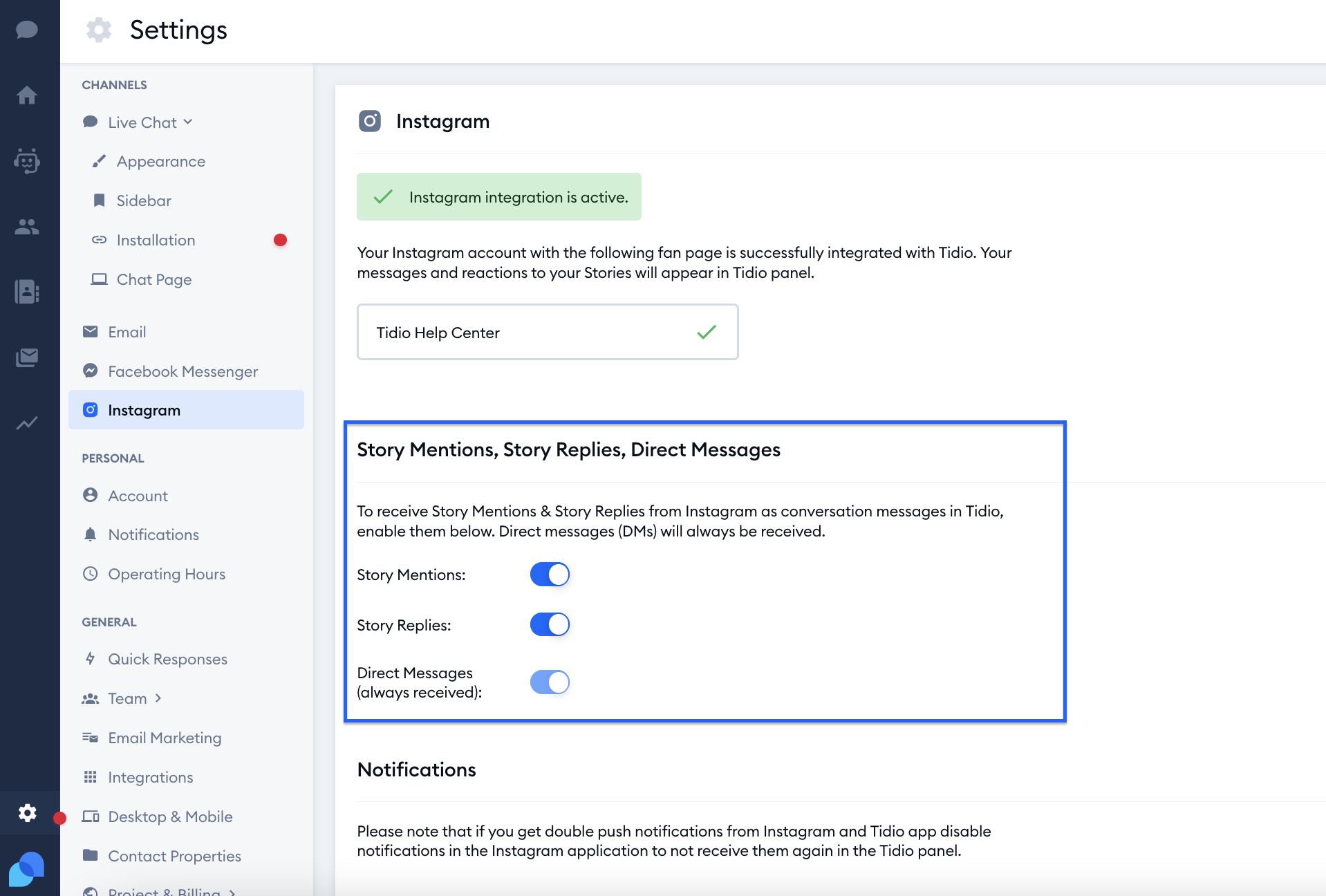The width and height of the screenshot is (1326, 896).
Task: Click the Direct Messages always-received toggle
Action: click(x=550, y=682)
